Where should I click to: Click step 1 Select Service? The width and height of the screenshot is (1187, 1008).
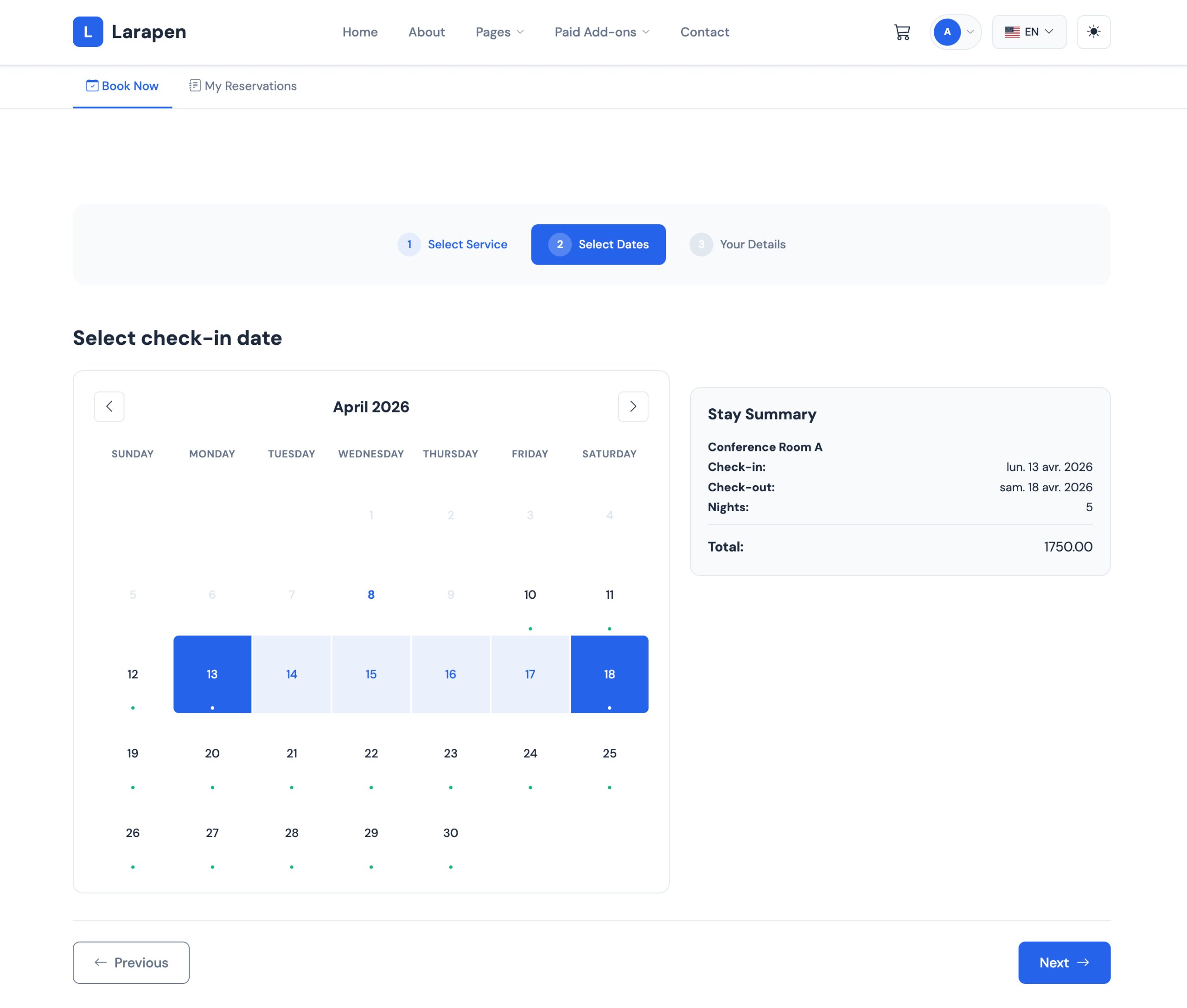[x=453, y=245]
